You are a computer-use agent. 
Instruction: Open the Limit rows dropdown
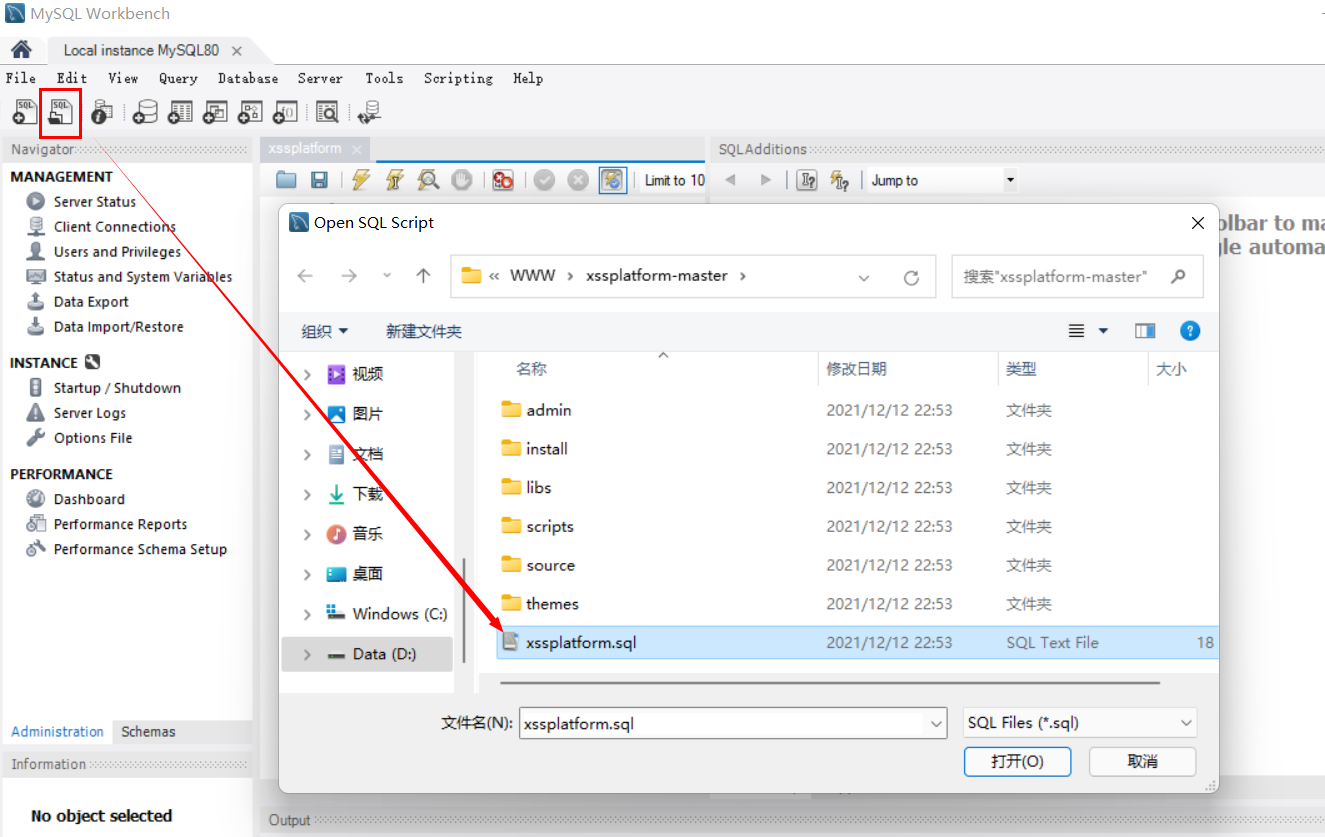click(x=673, y=180)
